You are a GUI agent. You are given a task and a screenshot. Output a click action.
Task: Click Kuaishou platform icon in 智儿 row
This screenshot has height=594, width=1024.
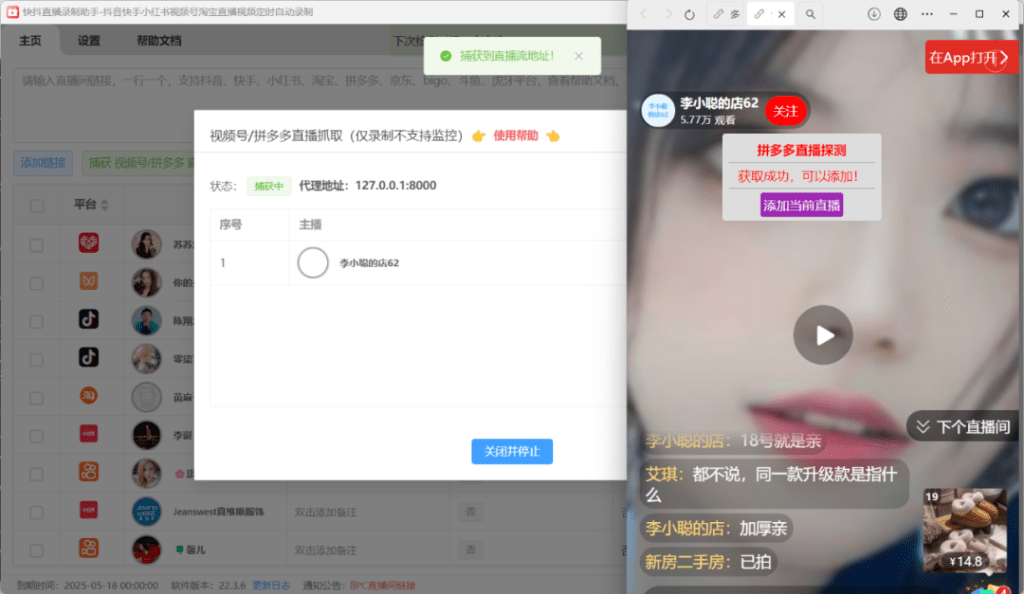[89, 548]
